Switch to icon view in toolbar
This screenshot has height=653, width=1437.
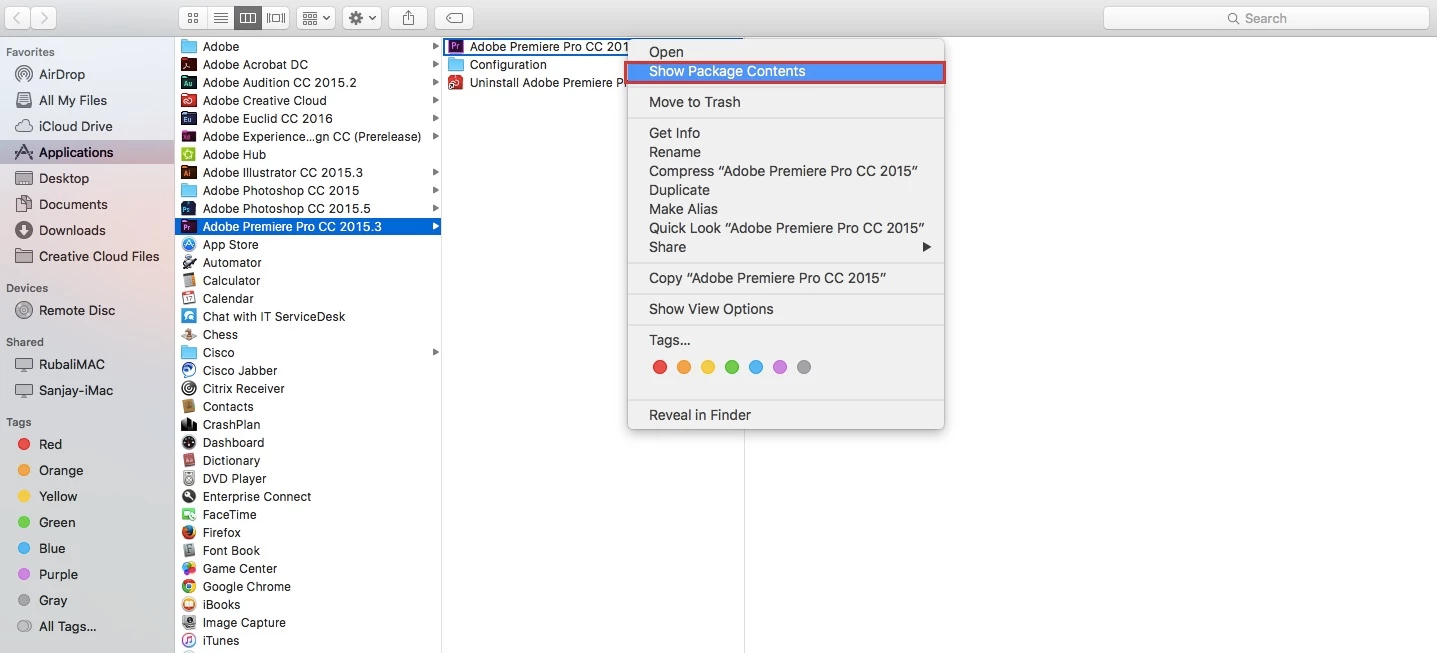[192, 18]
